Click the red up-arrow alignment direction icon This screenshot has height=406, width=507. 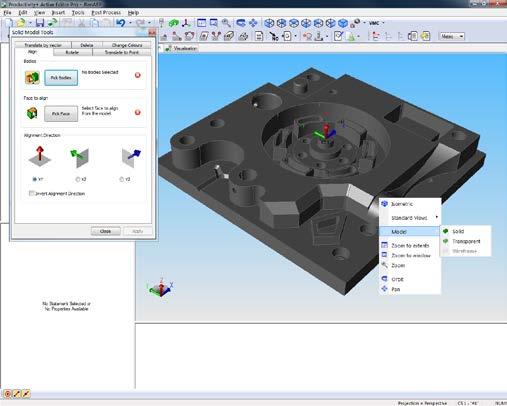(40, 156)
